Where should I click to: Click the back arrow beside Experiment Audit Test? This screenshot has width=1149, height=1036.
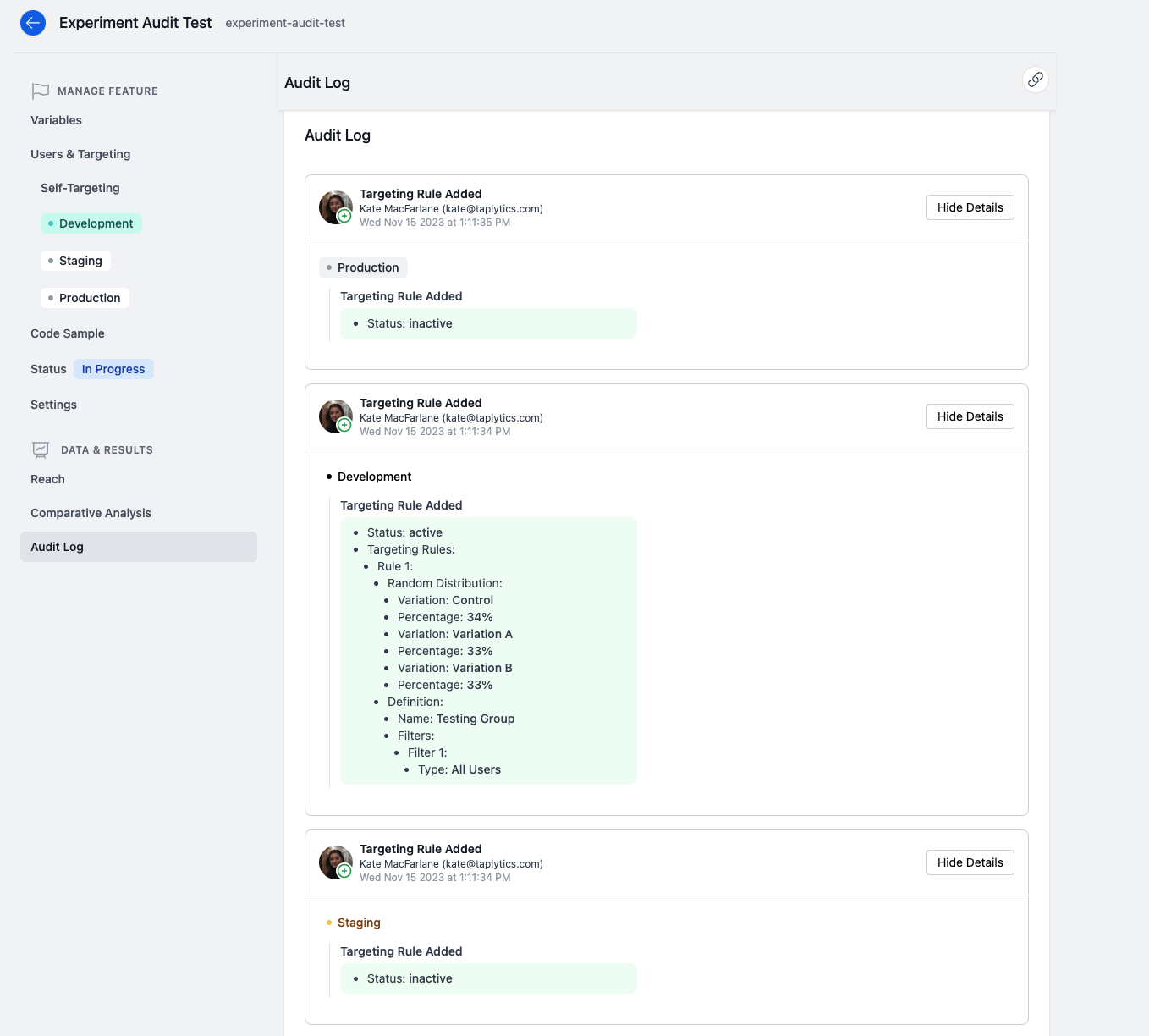pyautogui.click(x=32, y=23)
